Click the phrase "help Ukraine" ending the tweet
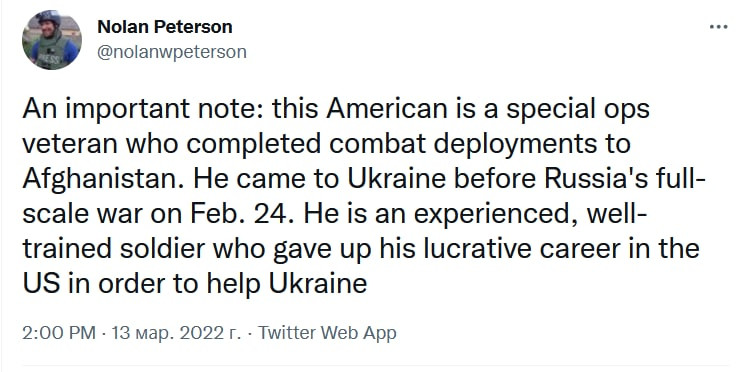Screen dimensions: 750x372 287,284
